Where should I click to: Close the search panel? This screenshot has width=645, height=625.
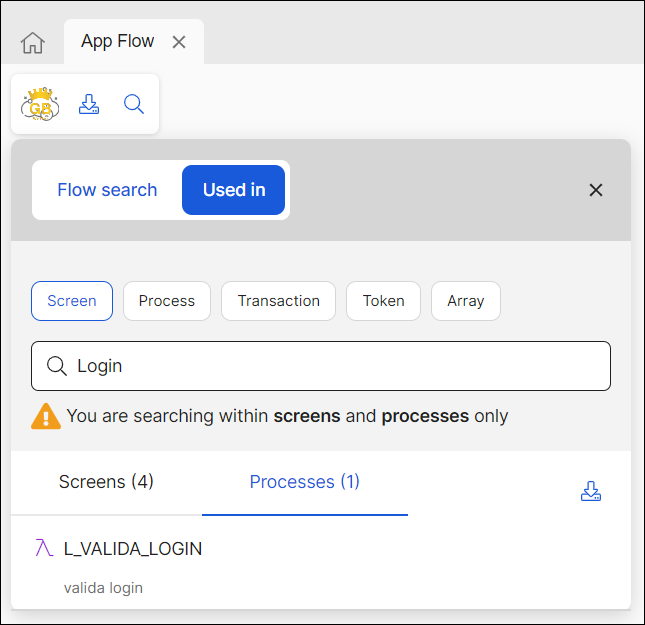coord(596,190)
